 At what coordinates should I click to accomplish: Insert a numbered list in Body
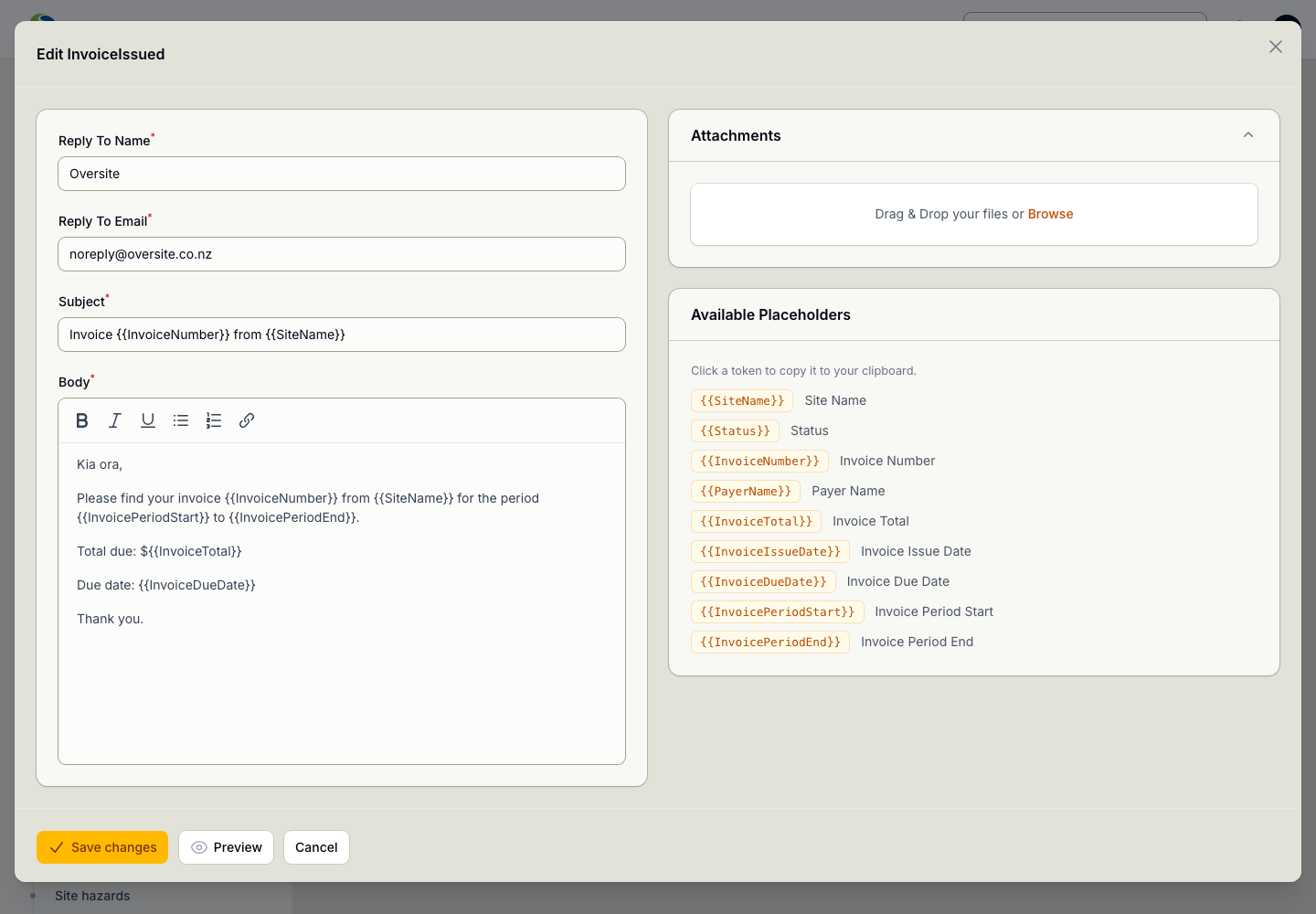214,420
